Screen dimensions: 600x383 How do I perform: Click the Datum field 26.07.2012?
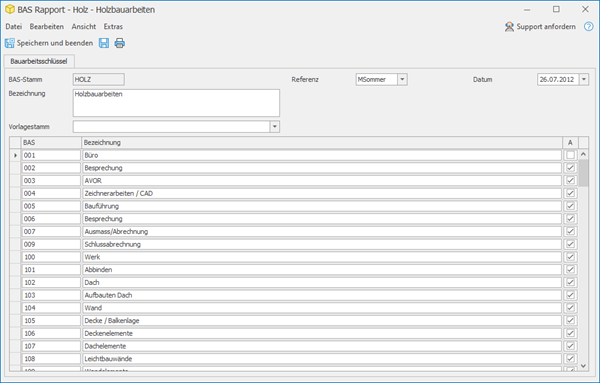coord(558,80)
